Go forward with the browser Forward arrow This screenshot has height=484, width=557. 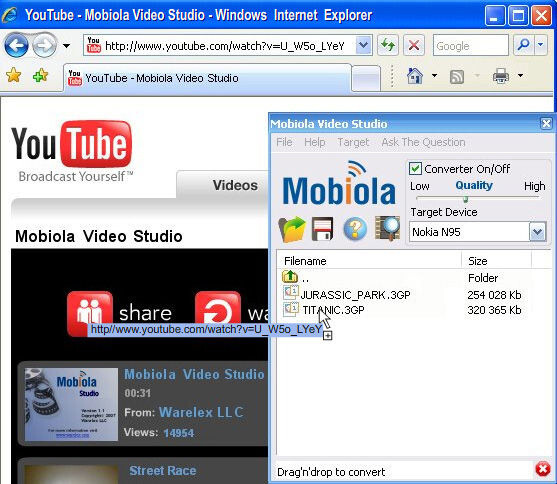[x=44, y=45]
